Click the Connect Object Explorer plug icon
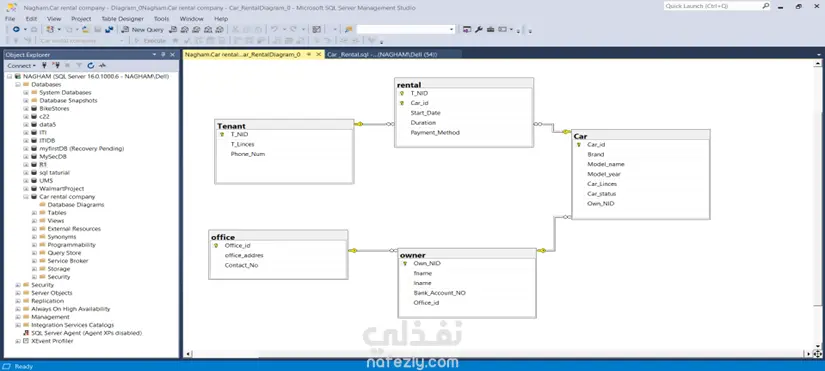Screen dimensions: 825x371 click(44, 66)
